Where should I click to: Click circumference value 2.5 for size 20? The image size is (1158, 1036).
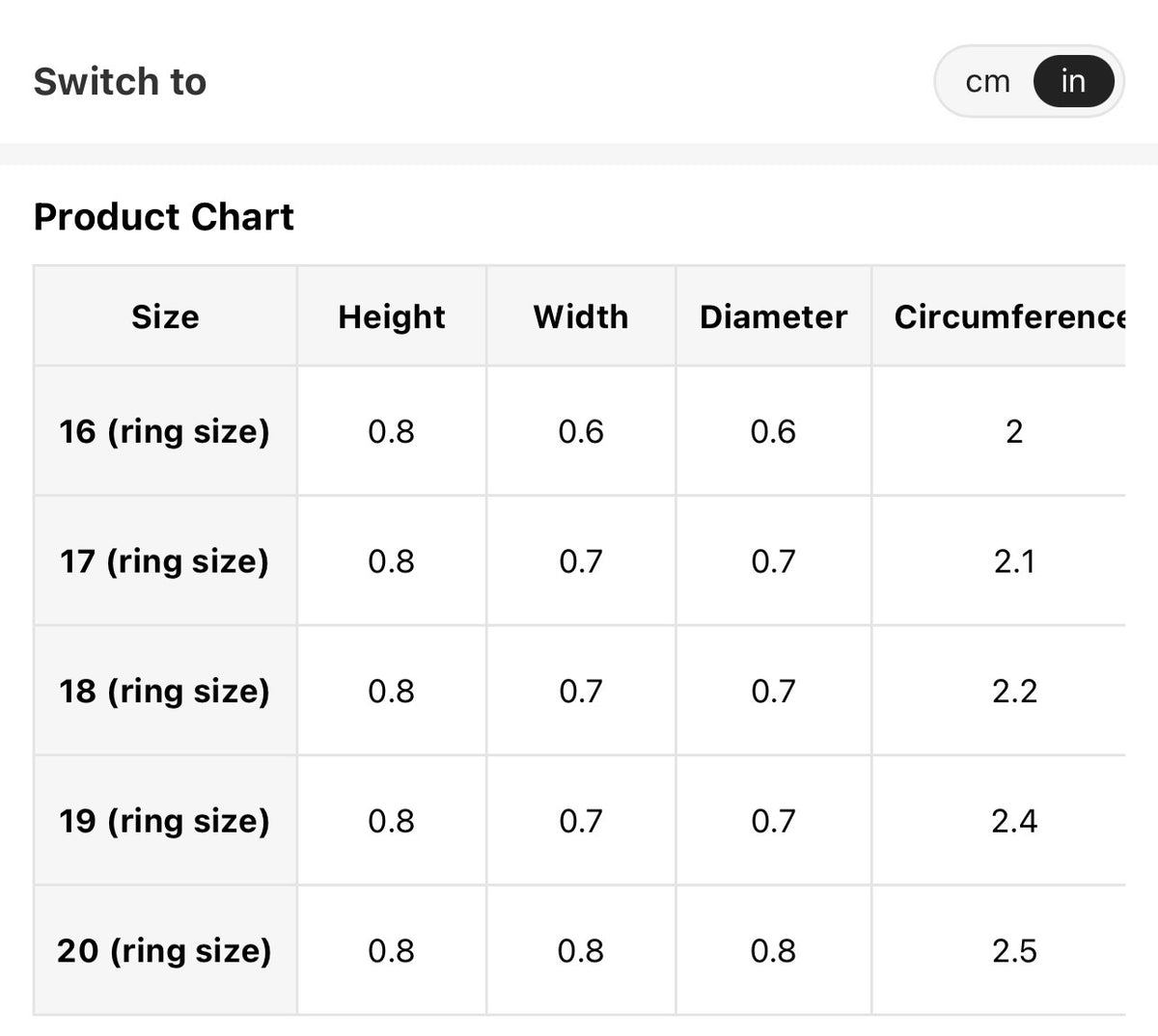pos(1014,950)
